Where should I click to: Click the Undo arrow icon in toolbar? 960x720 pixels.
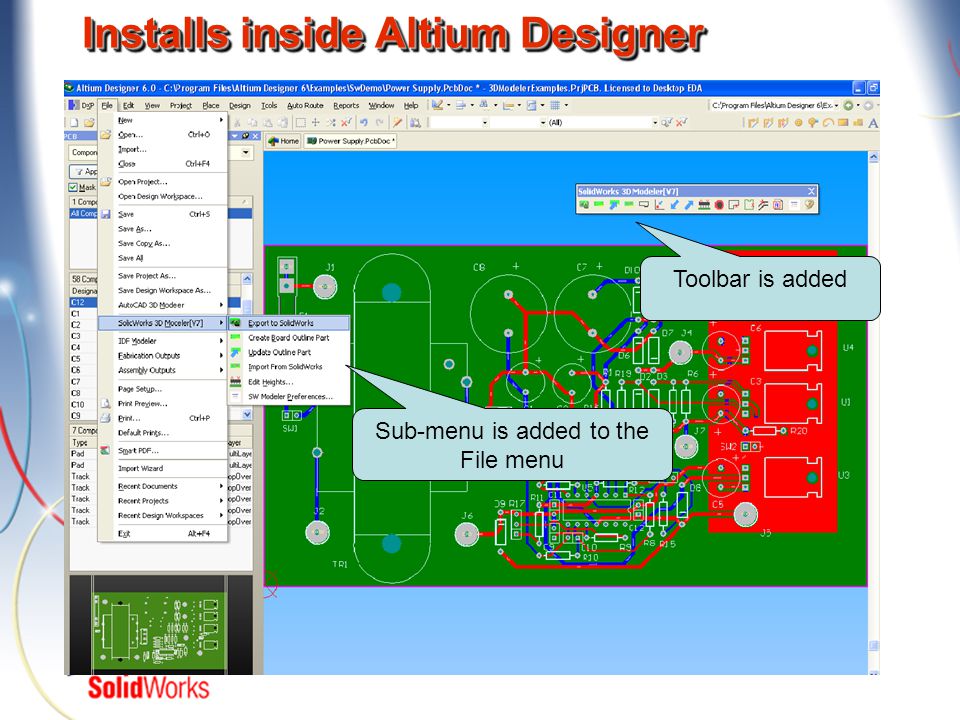(364, 122)
